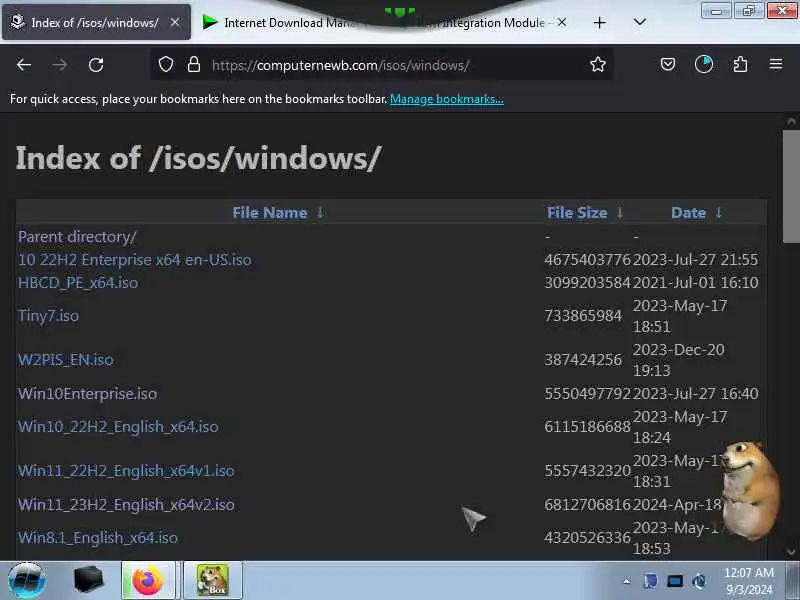This screenshot has width=800, height=600.
Task: Bookmark this page with the star icon
Action: click(597, 65)
